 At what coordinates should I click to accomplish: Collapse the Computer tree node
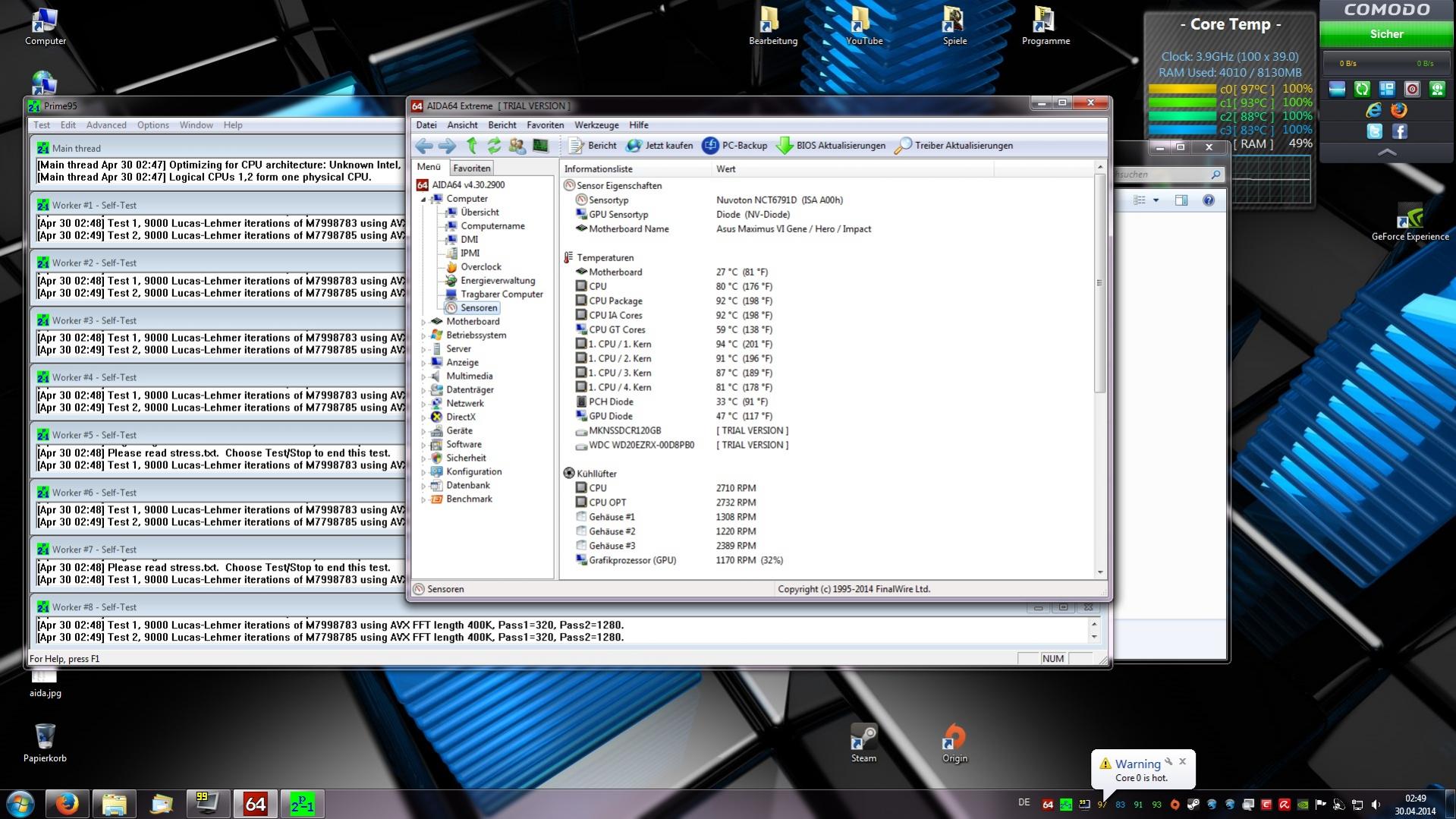pyautogui.click(x=423, y=199)
